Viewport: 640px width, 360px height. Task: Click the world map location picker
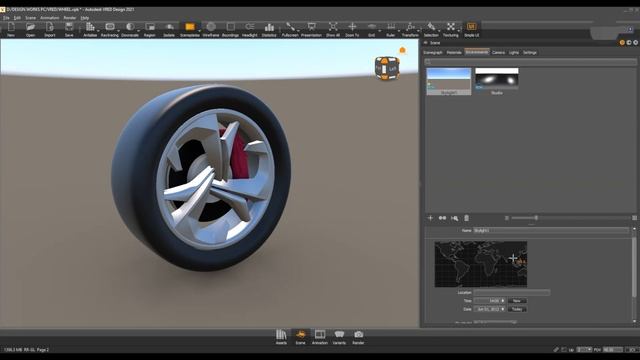[x=481, y=264]
